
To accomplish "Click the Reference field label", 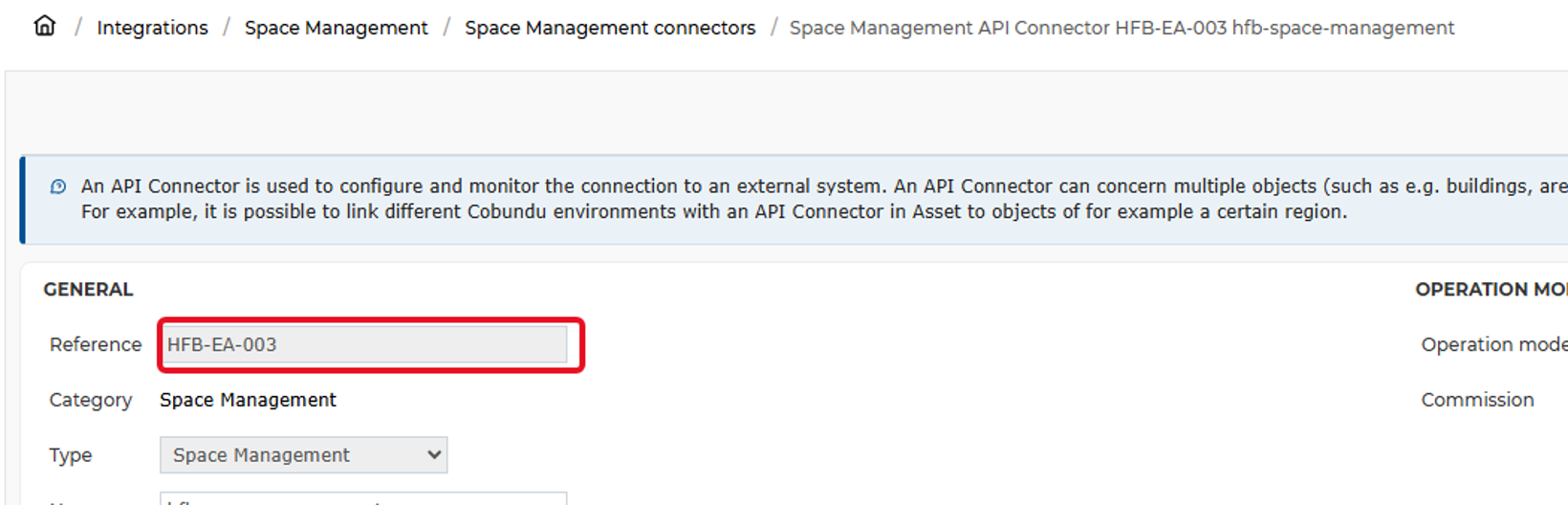I will click(x=96, y=344).
